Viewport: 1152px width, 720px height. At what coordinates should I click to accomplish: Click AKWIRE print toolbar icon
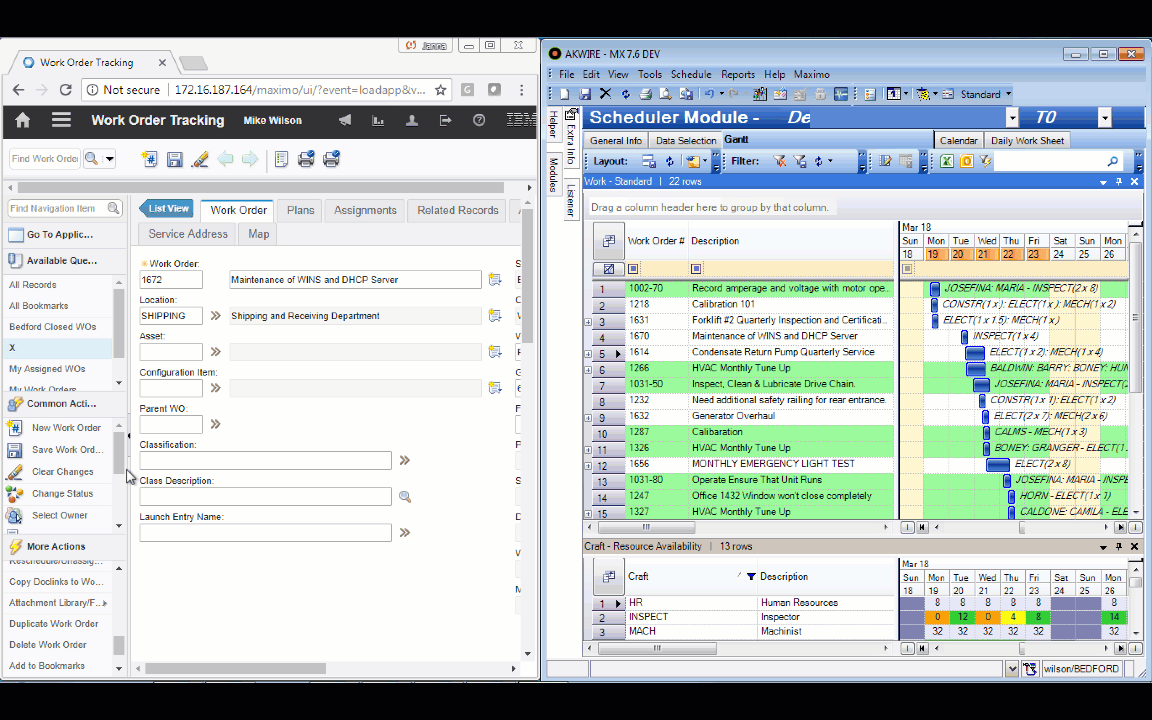[645, 94]
